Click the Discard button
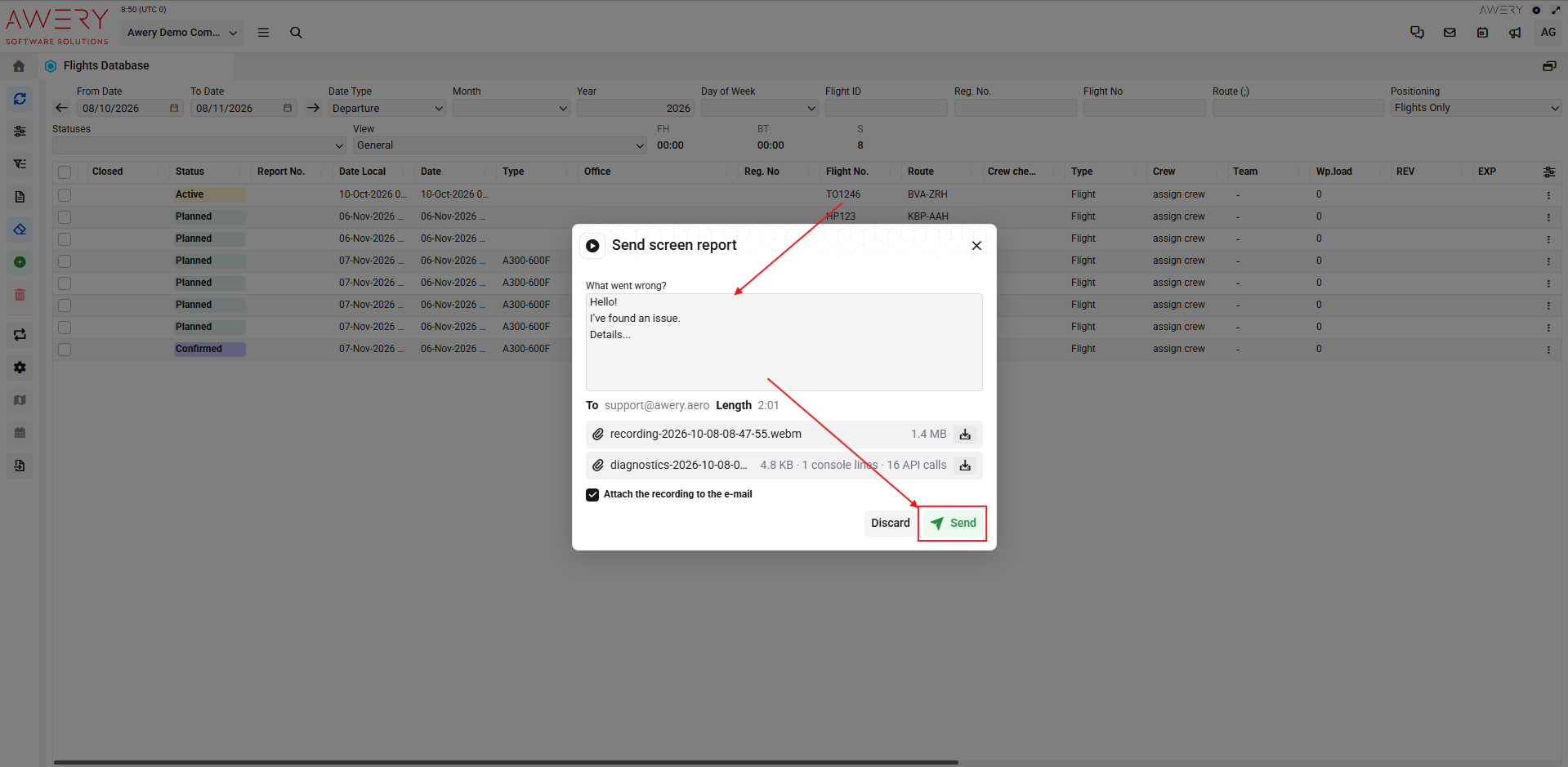This screenshot has width=1568, height=767. pos(890,524)
